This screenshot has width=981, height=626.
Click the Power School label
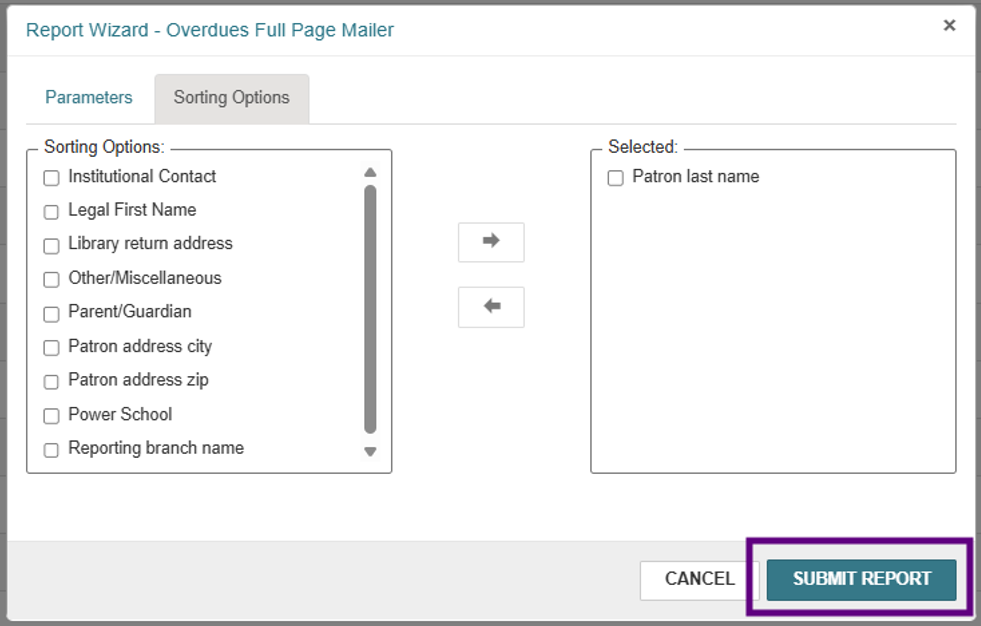(120, 415)
